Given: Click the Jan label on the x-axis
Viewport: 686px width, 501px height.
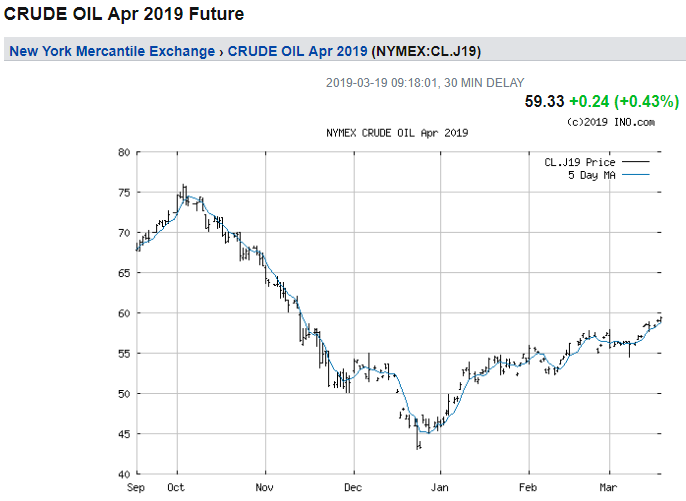Looking at the screenshot, I should pos(441,489).
